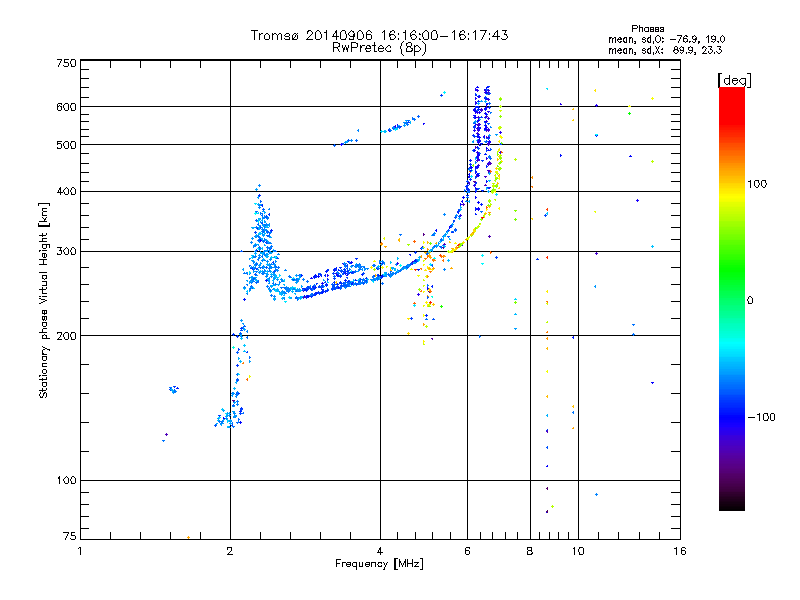Click the 'mean, sd,X: 89.9, 23.3' statistic
The width and height of the screenshot is (800, 600).
coord(665,50)
